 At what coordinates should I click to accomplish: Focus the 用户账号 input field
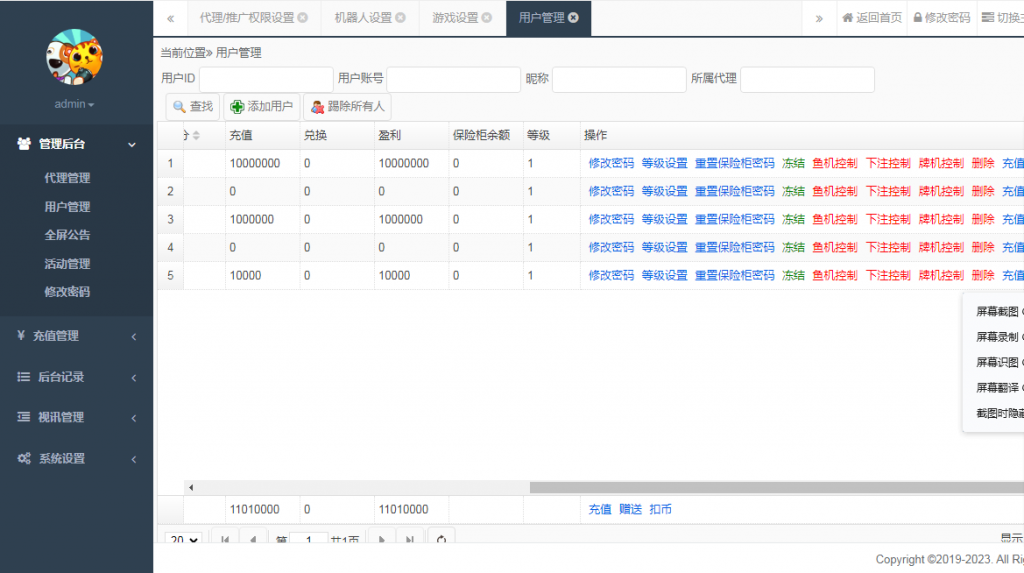[452, 79]
